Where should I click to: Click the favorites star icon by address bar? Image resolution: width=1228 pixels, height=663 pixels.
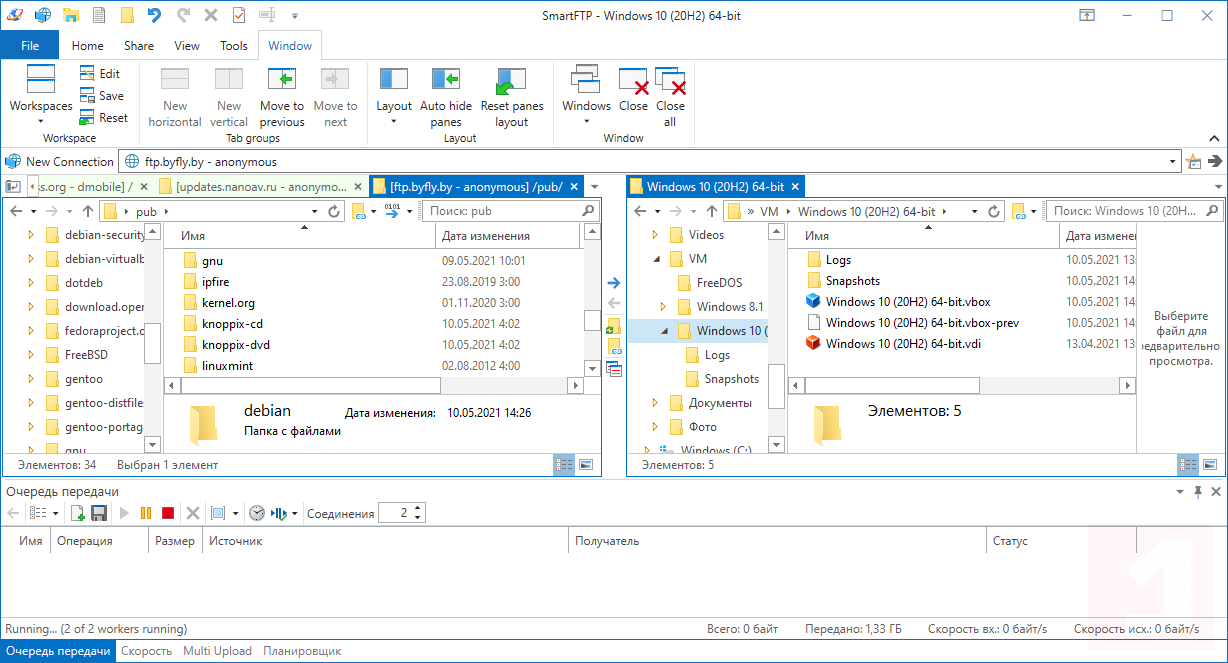point(1194,161)
